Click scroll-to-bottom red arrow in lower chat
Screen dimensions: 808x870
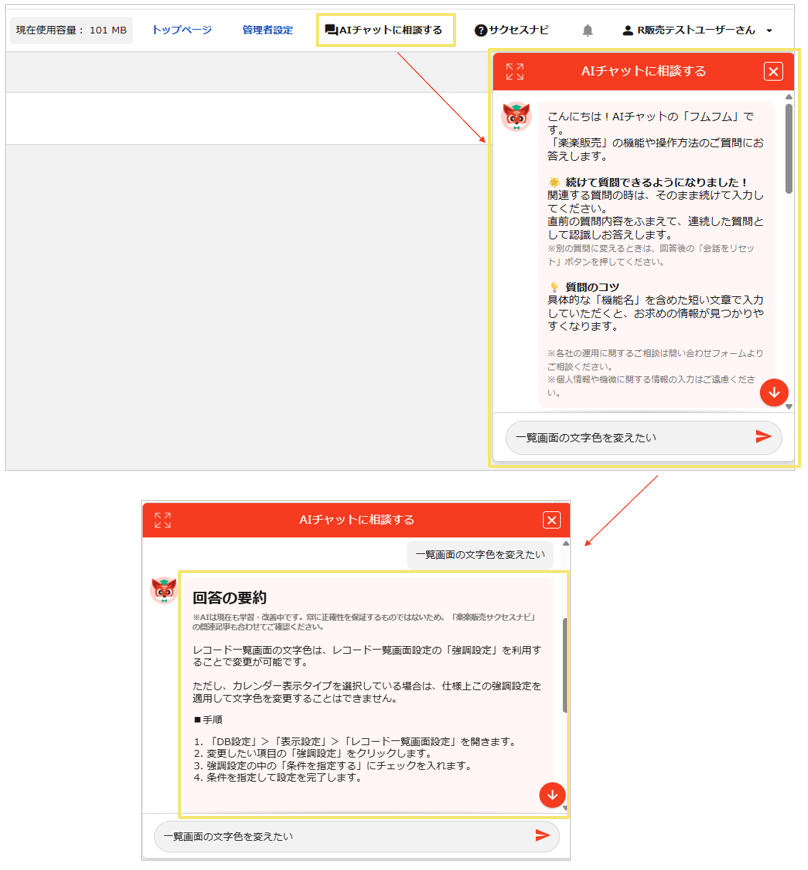pyautogui.click(x=552, y=795)
